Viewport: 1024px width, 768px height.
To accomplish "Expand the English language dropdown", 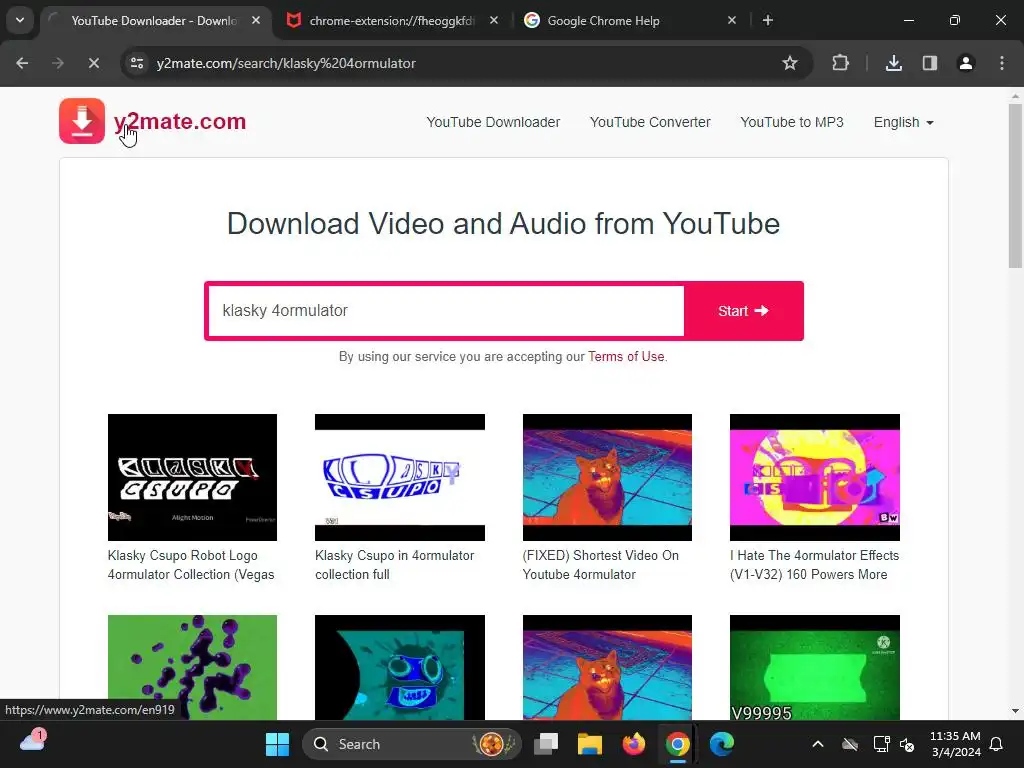I will (x=904, y=122).
